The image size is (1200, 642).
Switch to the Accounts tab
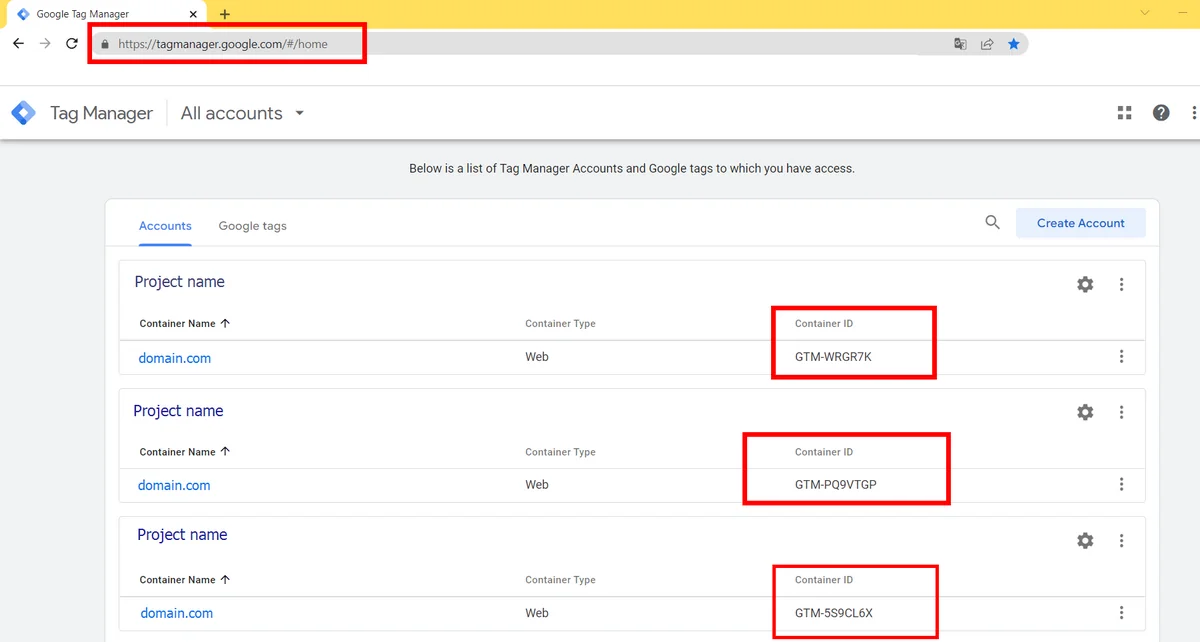(x=165, y=226)
